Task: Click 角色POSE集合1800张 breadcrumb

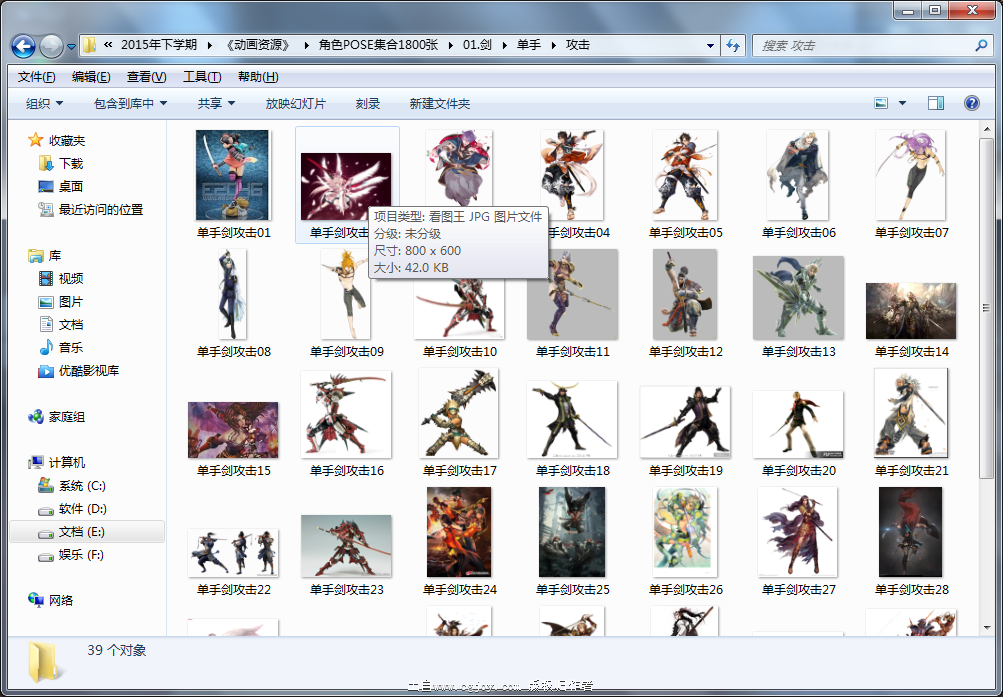Action: pyautogui.click(x=379, y=45)
